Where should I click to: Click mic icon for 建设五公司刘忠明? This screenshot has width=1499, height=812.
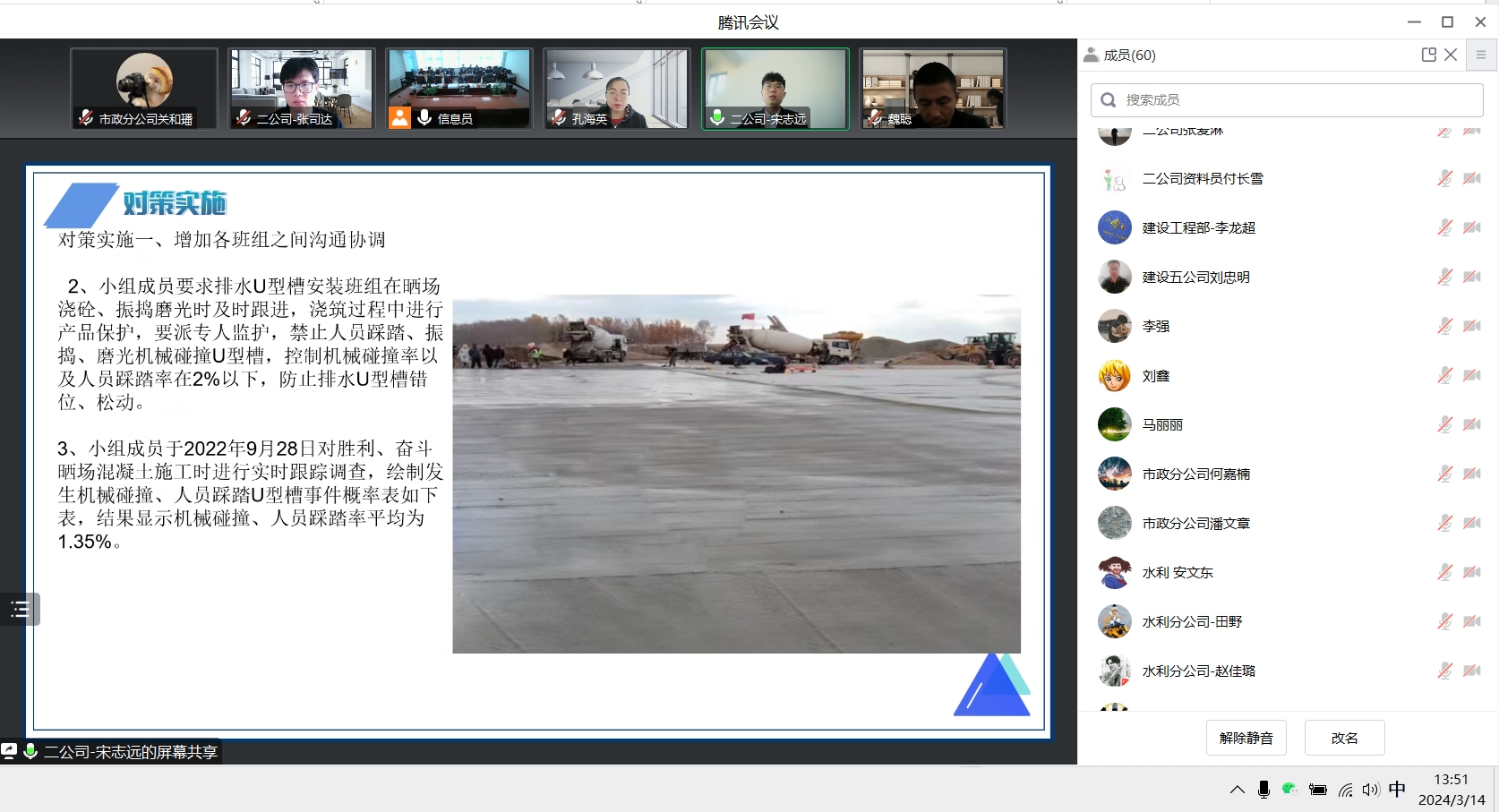tap(1444, 277)
